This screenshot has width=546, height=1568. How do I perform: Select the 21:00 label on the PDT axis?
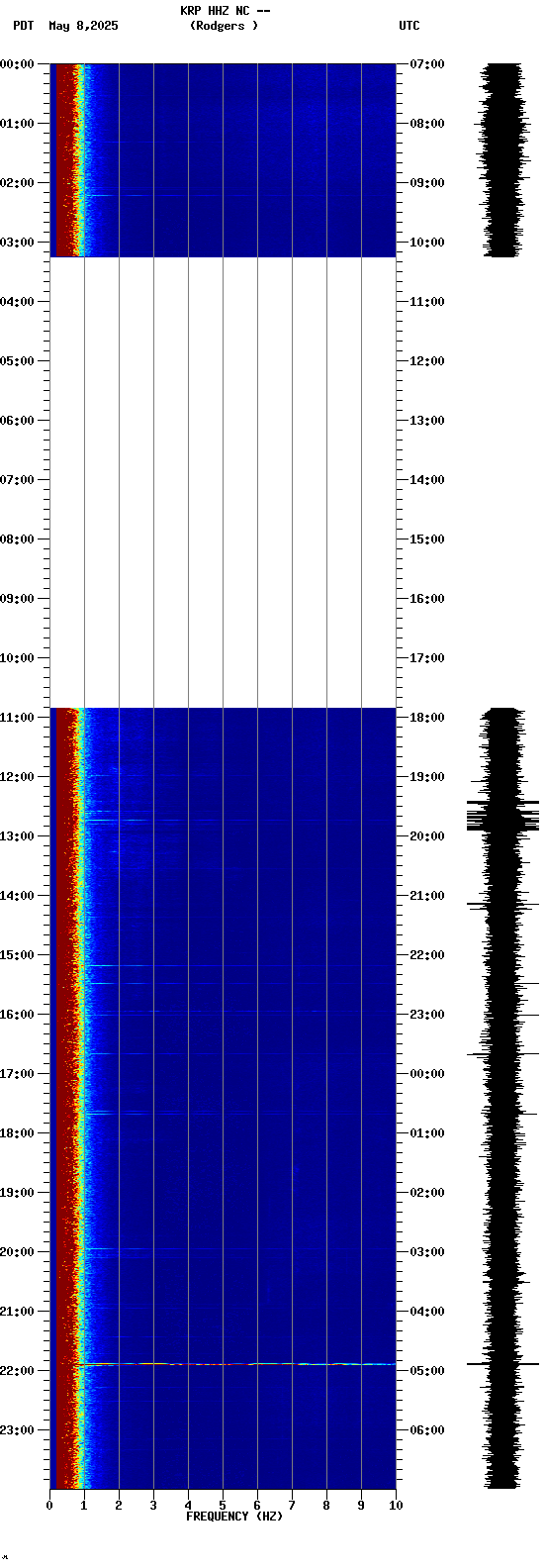(x=18, y=1312)
